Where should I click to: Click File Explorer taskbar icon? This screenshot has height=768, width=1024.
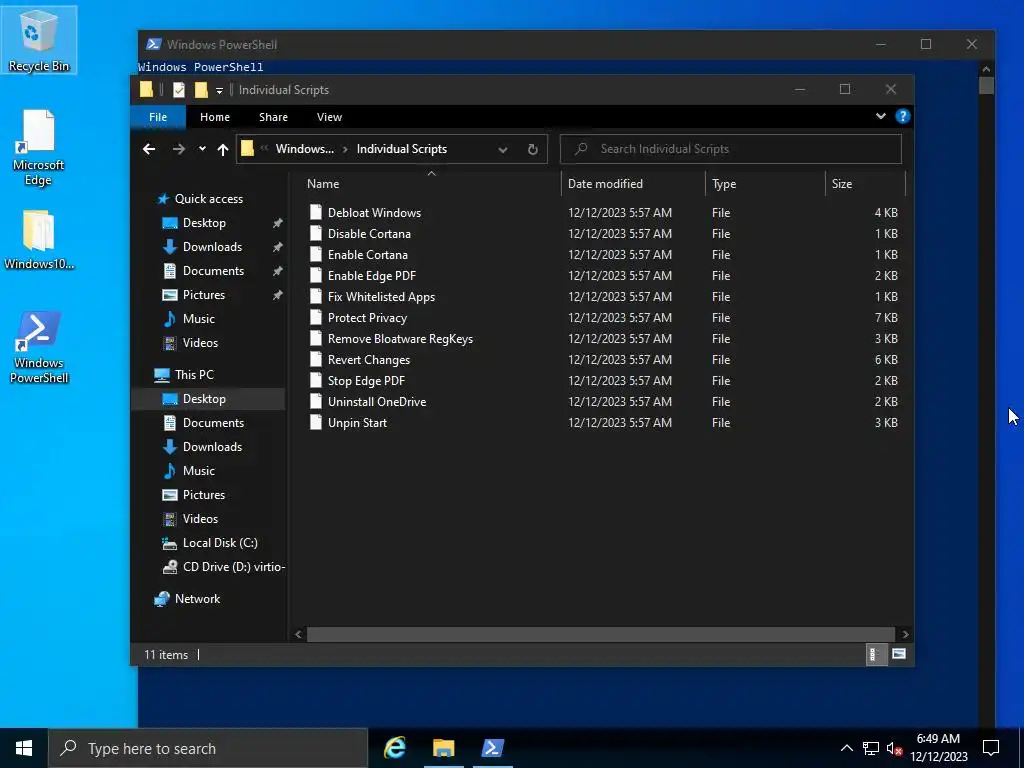click(x=443, y=748)
